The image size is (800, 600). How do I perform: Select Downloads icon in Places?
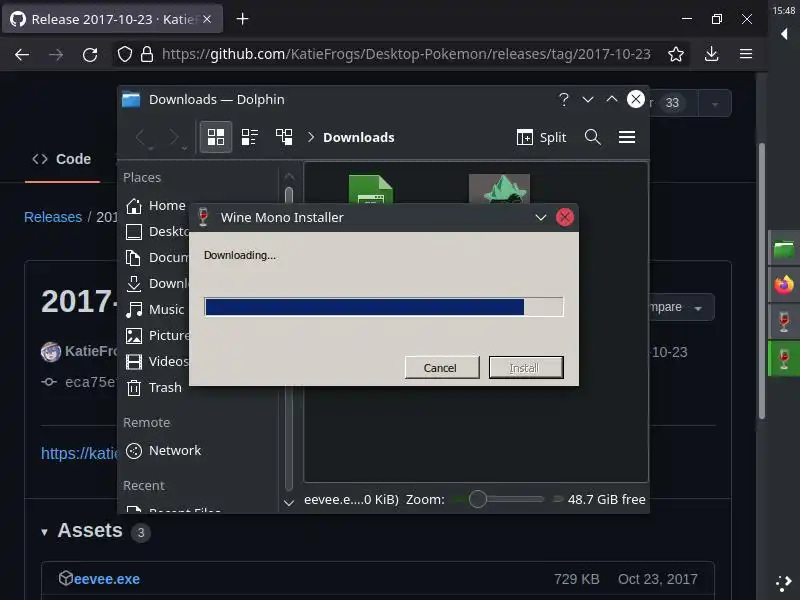coord(134,284)
